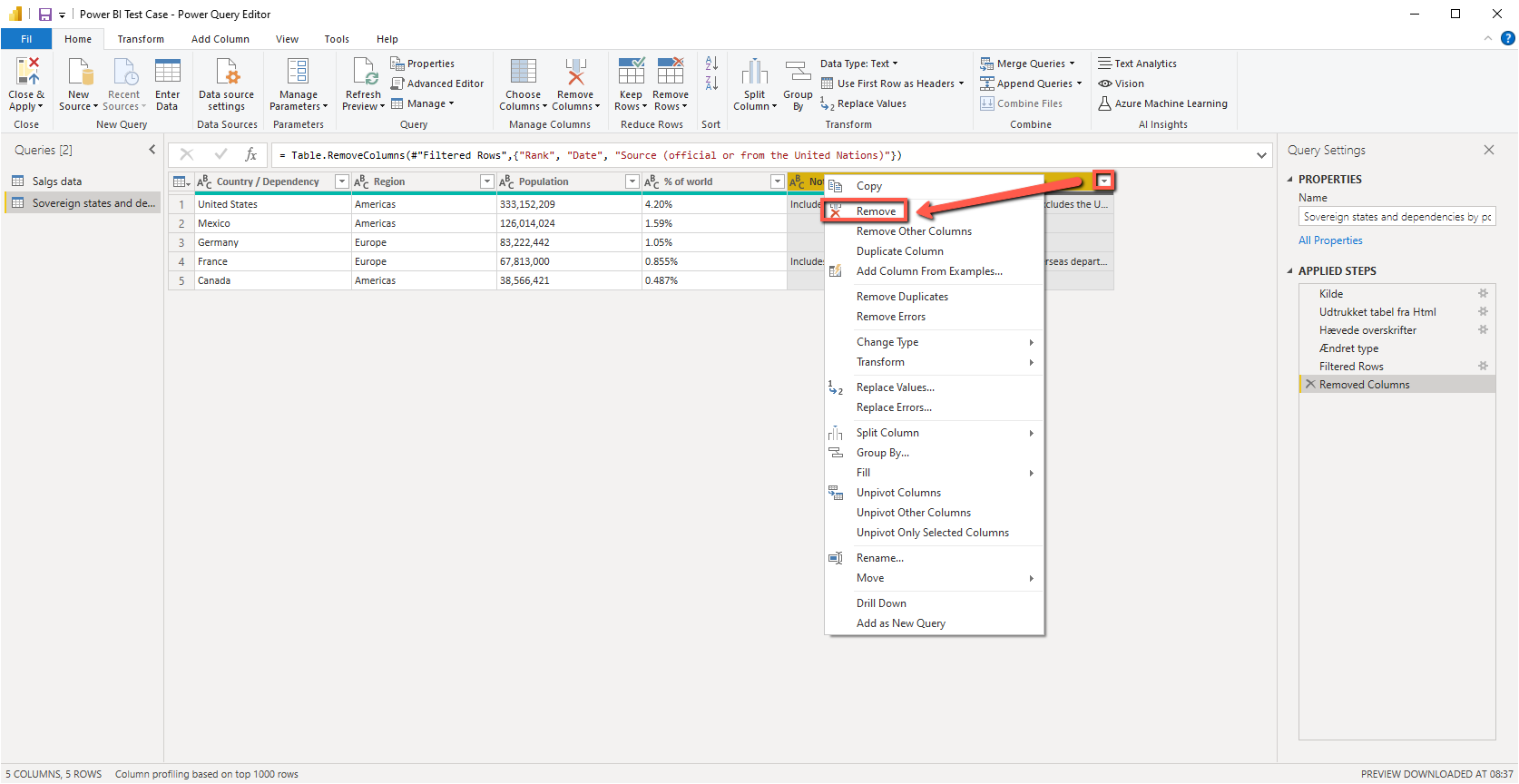The image size is (1519, 784).
Task: Switch to the Add Column tab
Action: [220, 39]
